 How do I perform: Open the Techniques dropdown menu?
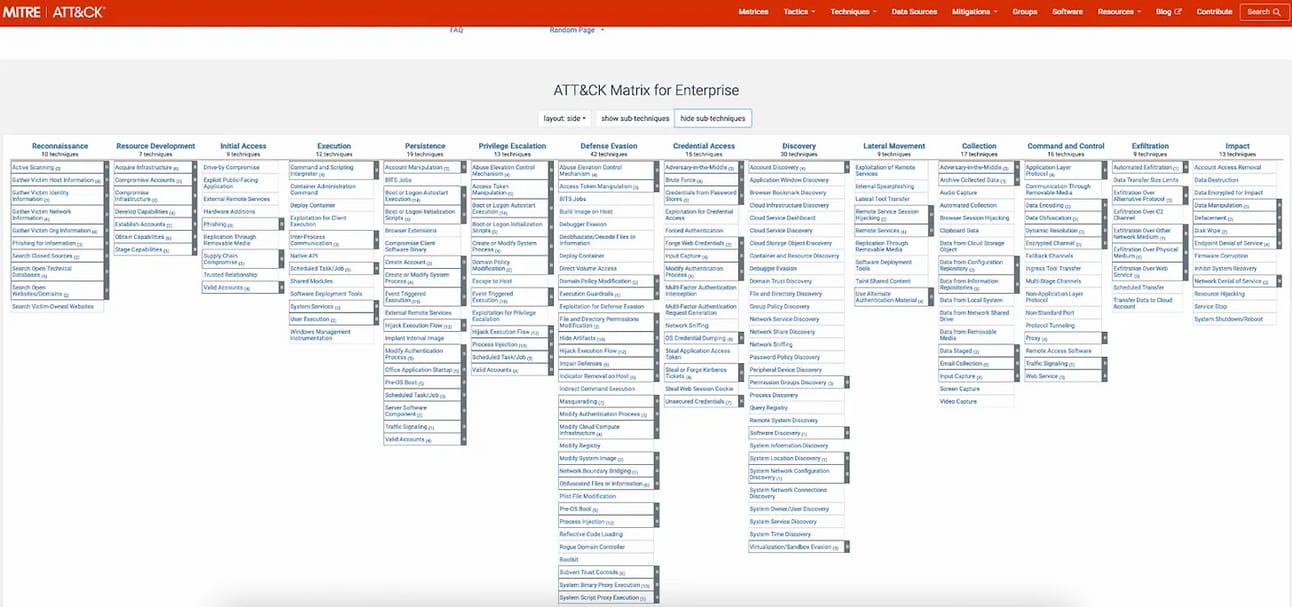tap(853, 12)
